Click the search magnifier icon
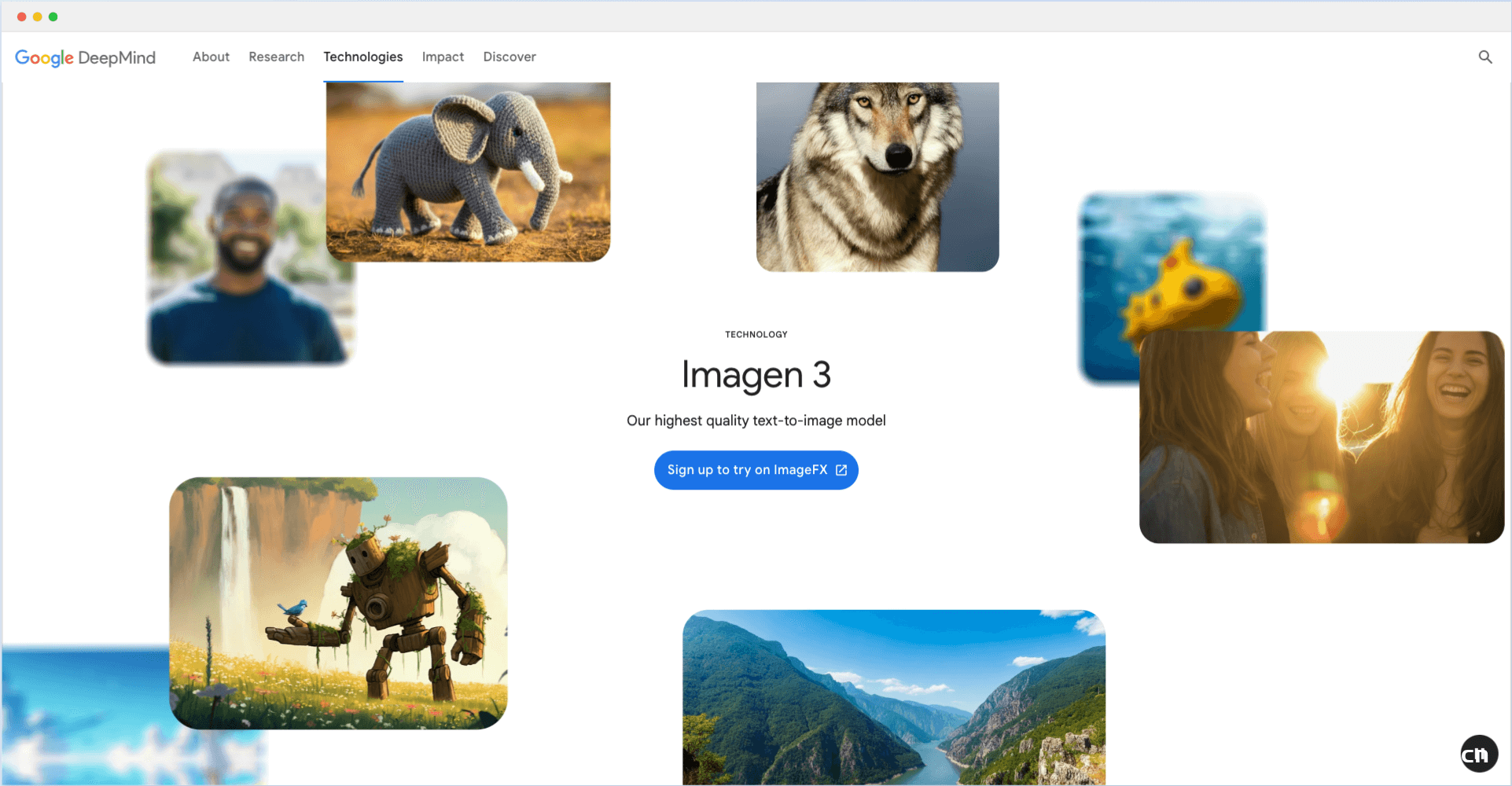 (1484, 57)
